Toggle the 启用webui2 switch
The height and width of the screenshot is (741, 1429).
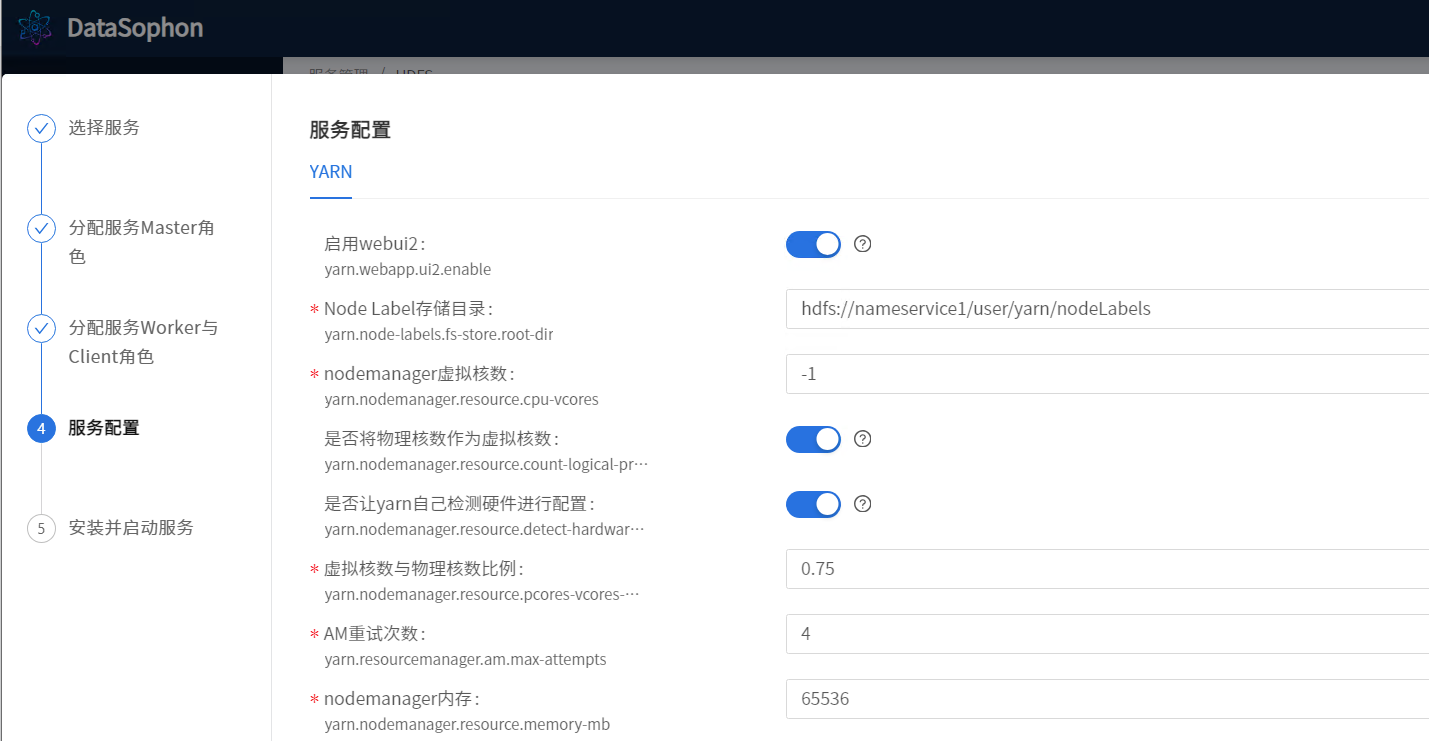point(813,244)
